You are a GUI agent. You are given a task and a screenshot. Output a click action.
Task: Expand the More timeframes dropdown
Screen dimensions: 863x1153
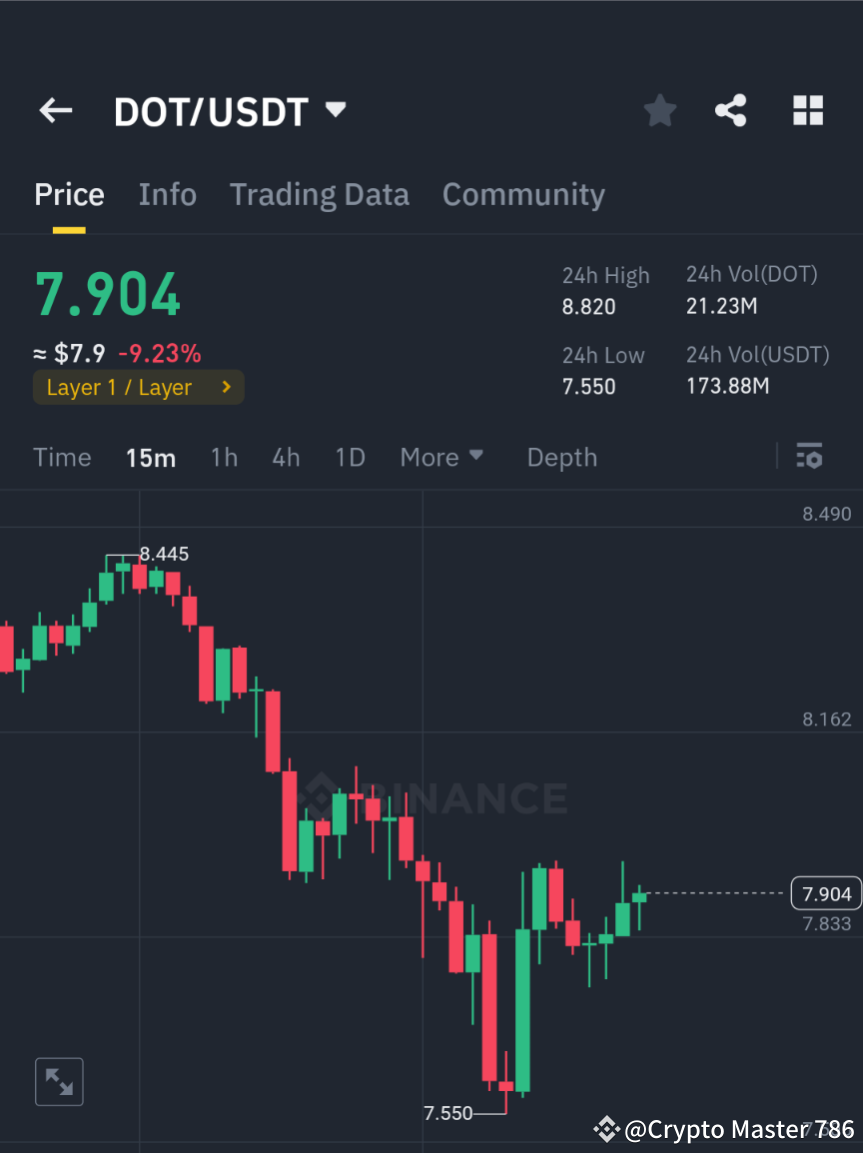click(441, 456)
